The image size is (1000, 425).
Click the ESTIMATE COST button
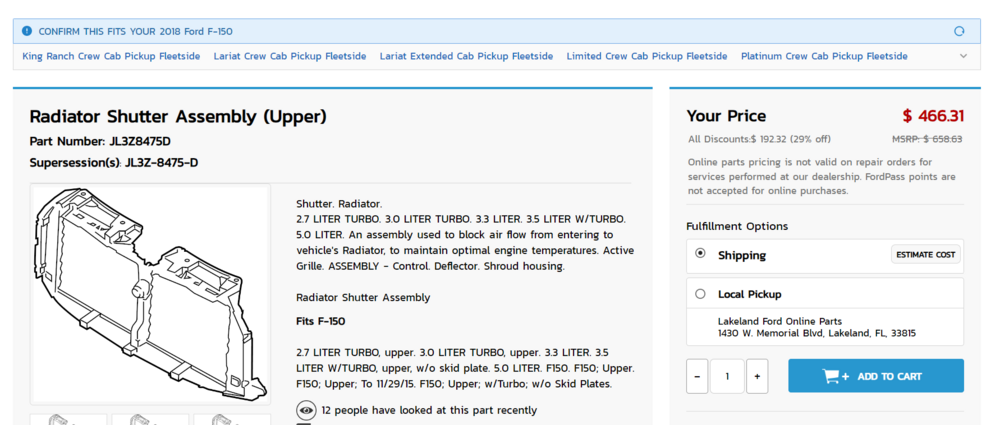[925, 255]
